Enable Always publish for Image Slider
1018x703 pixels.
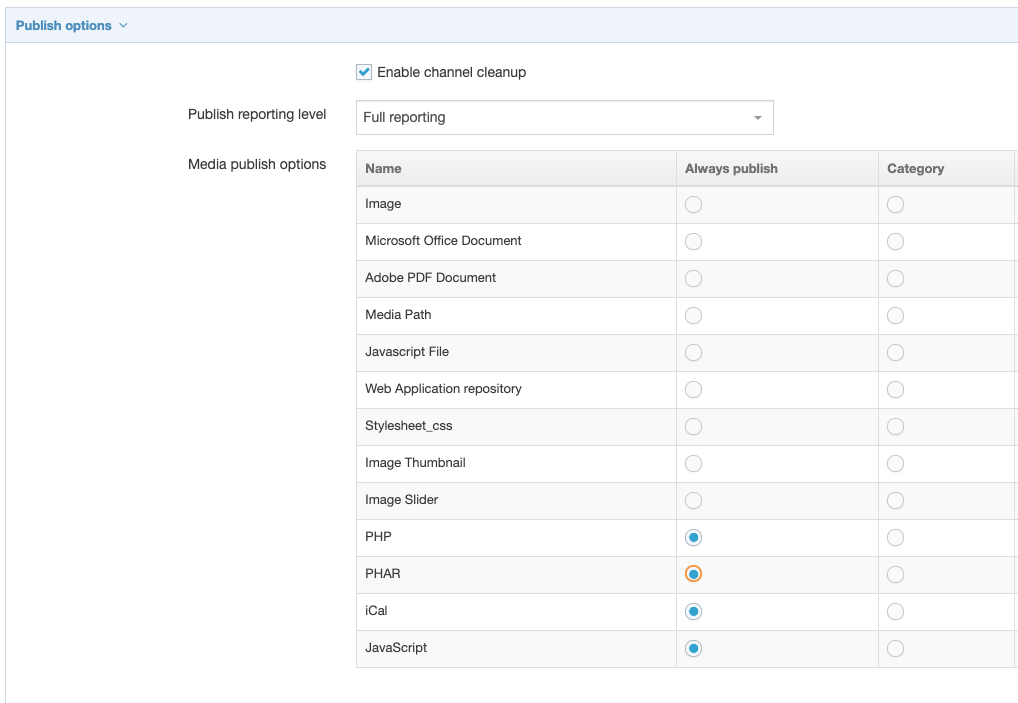tap(693, 500)
